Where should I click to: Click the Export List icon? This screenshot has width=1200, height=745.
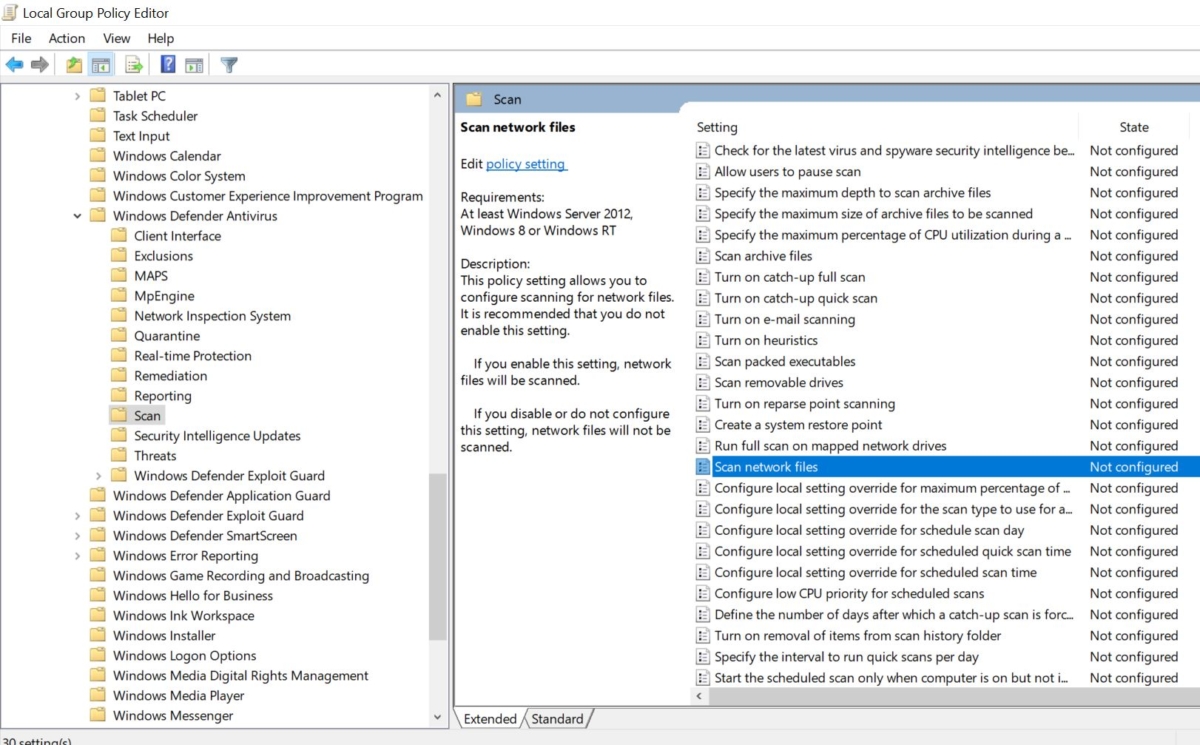133,64
